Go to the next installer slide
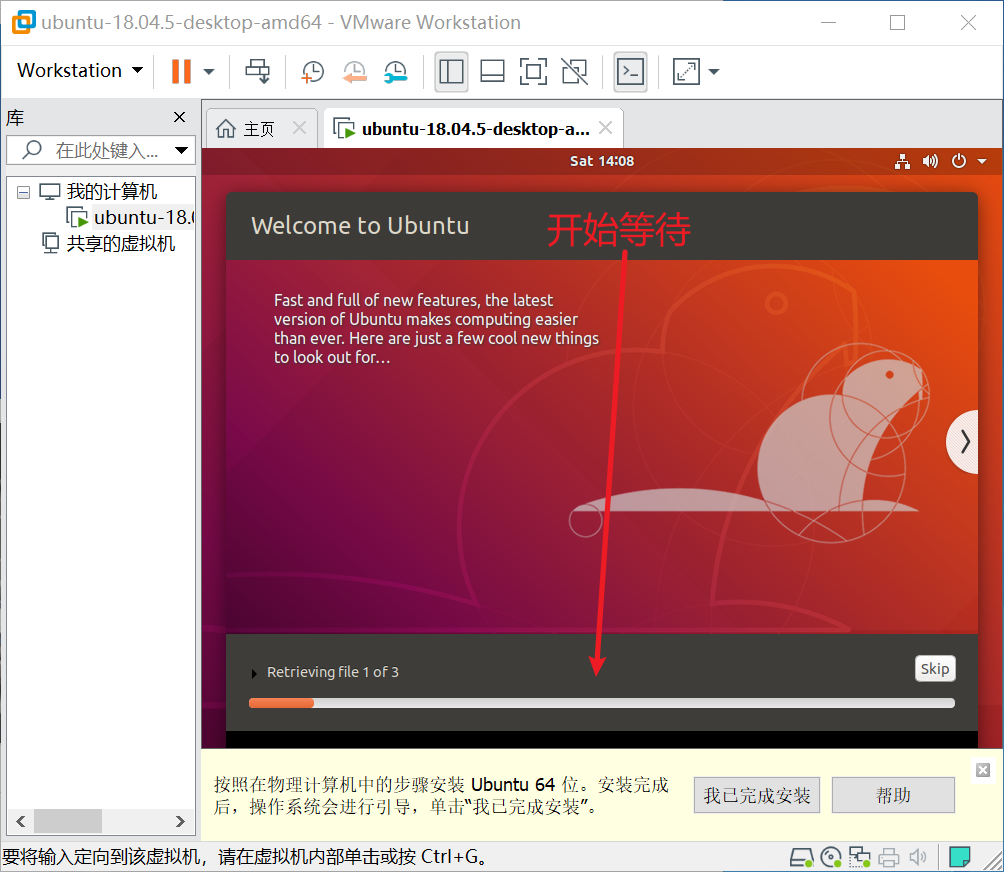 (x=963, y=442)
